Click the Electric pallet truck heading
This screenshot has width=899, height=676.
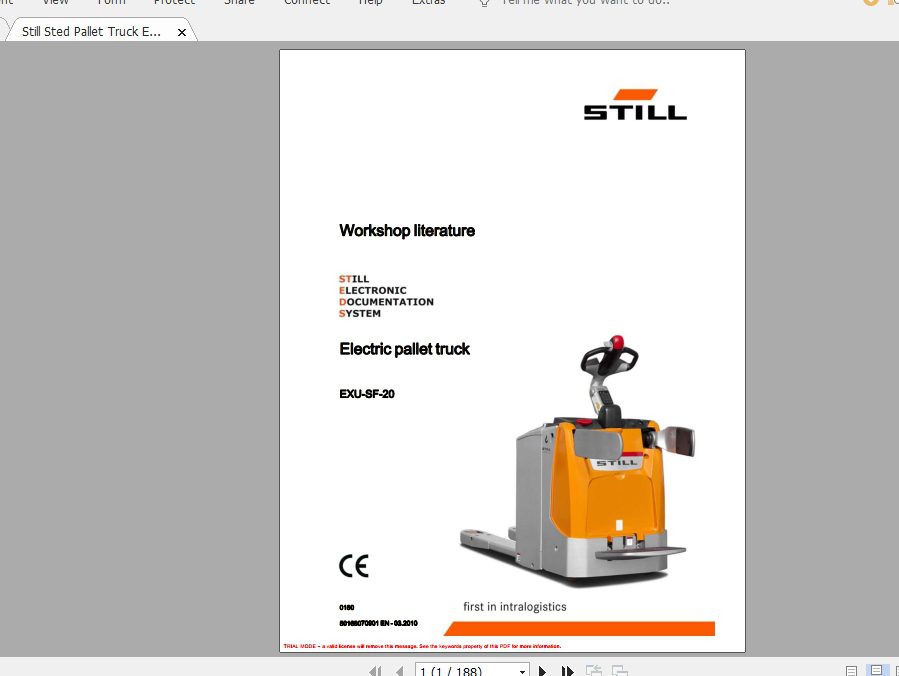[x=404, y=349]
